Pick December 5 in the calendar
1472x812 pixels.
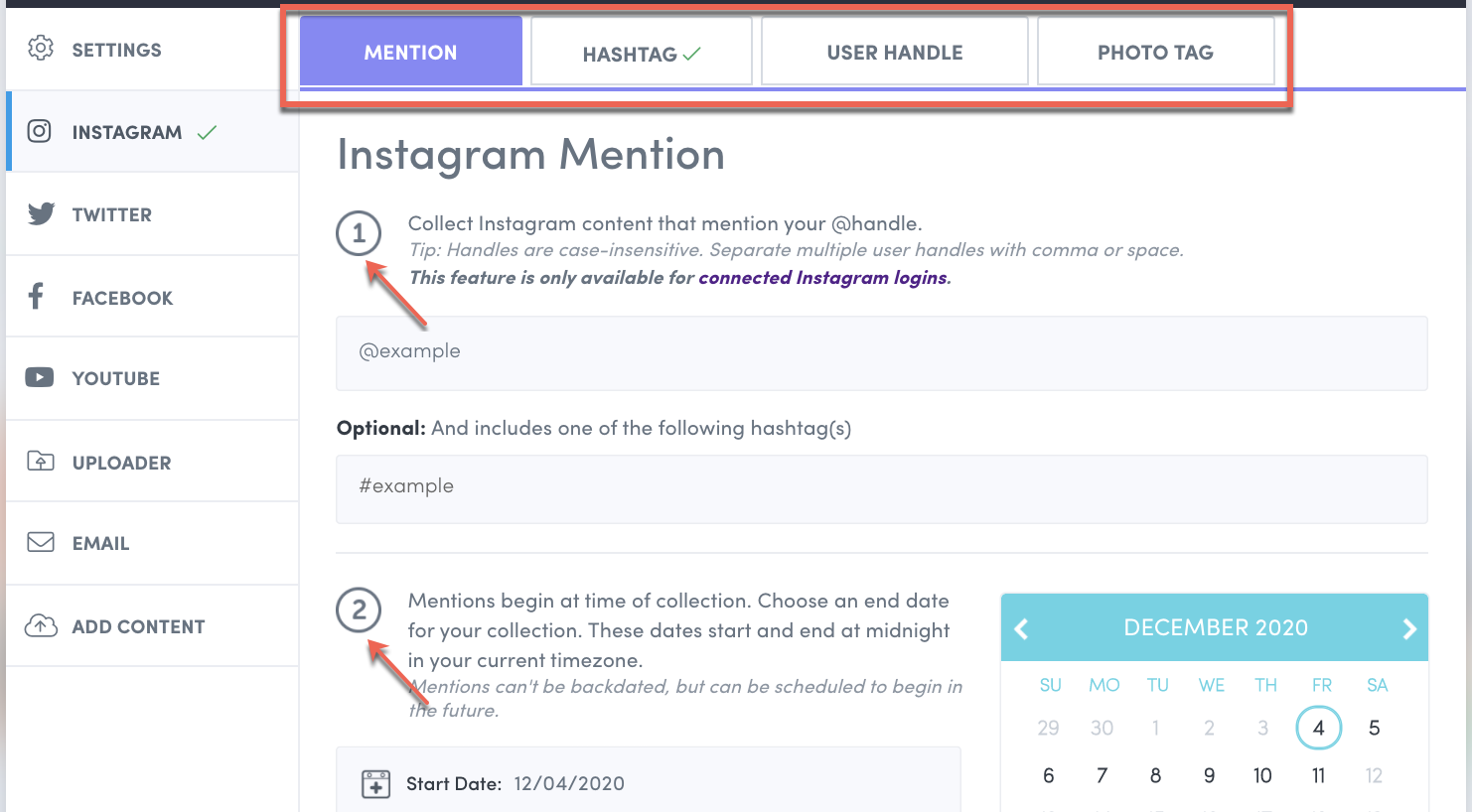coord(1374,728)
